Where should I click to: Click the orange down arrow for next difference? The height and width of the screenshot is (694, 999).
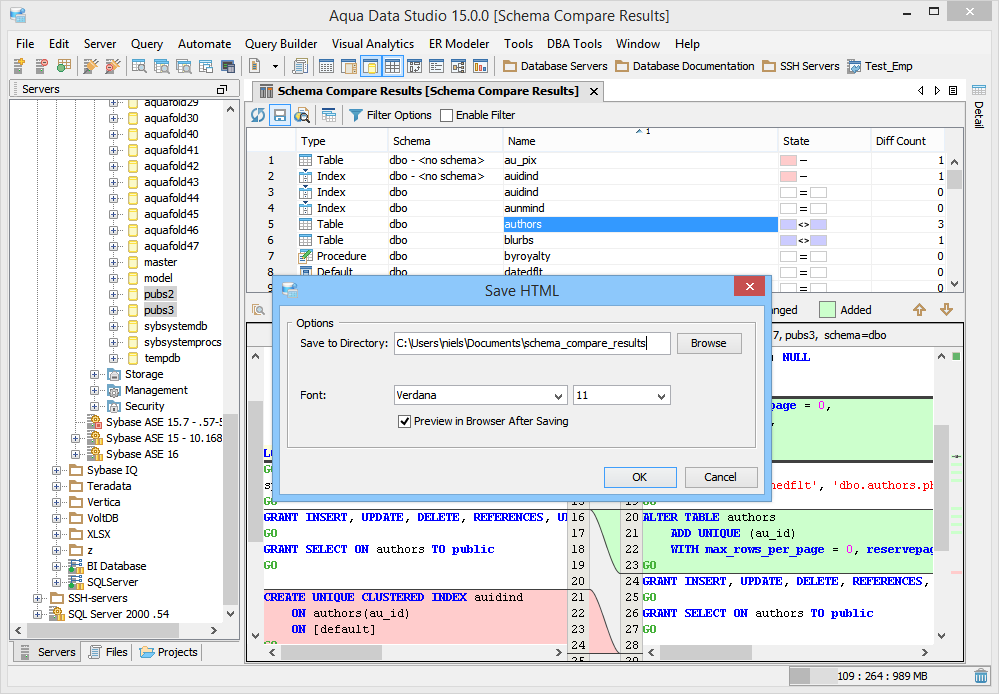[946, 310]
